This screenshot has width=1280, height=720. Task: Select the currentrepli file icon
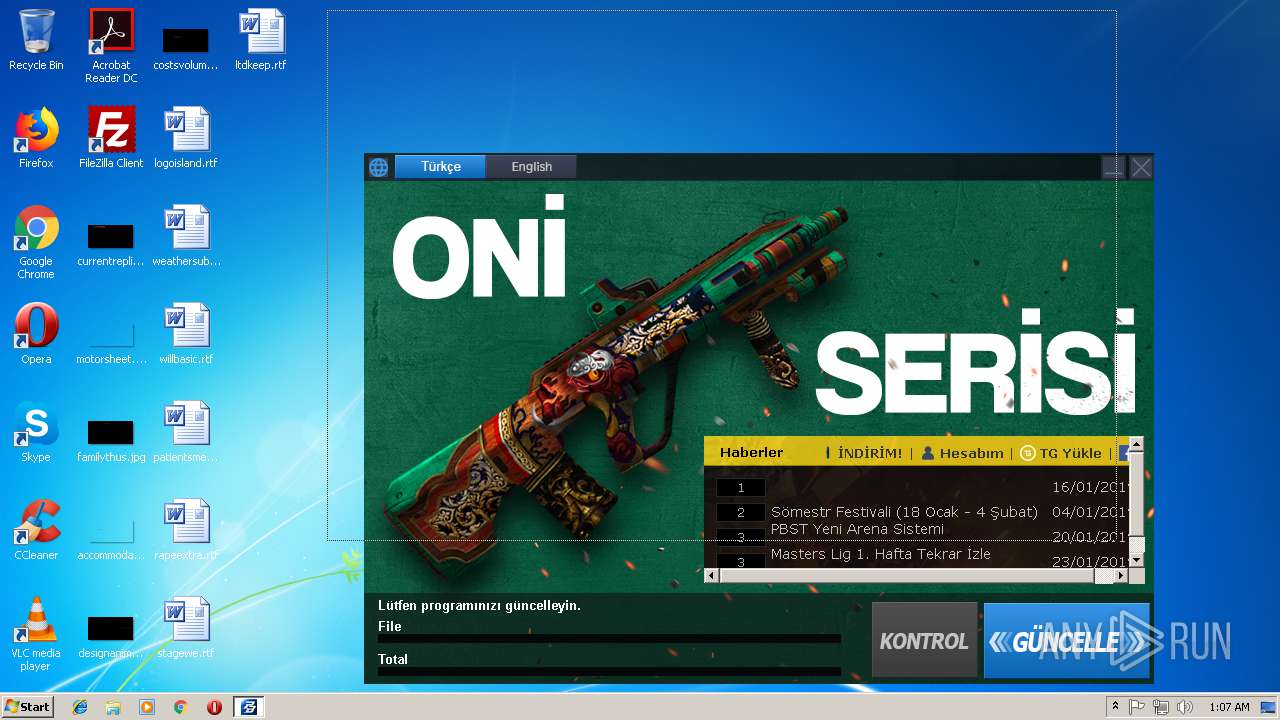coord(111,244)
